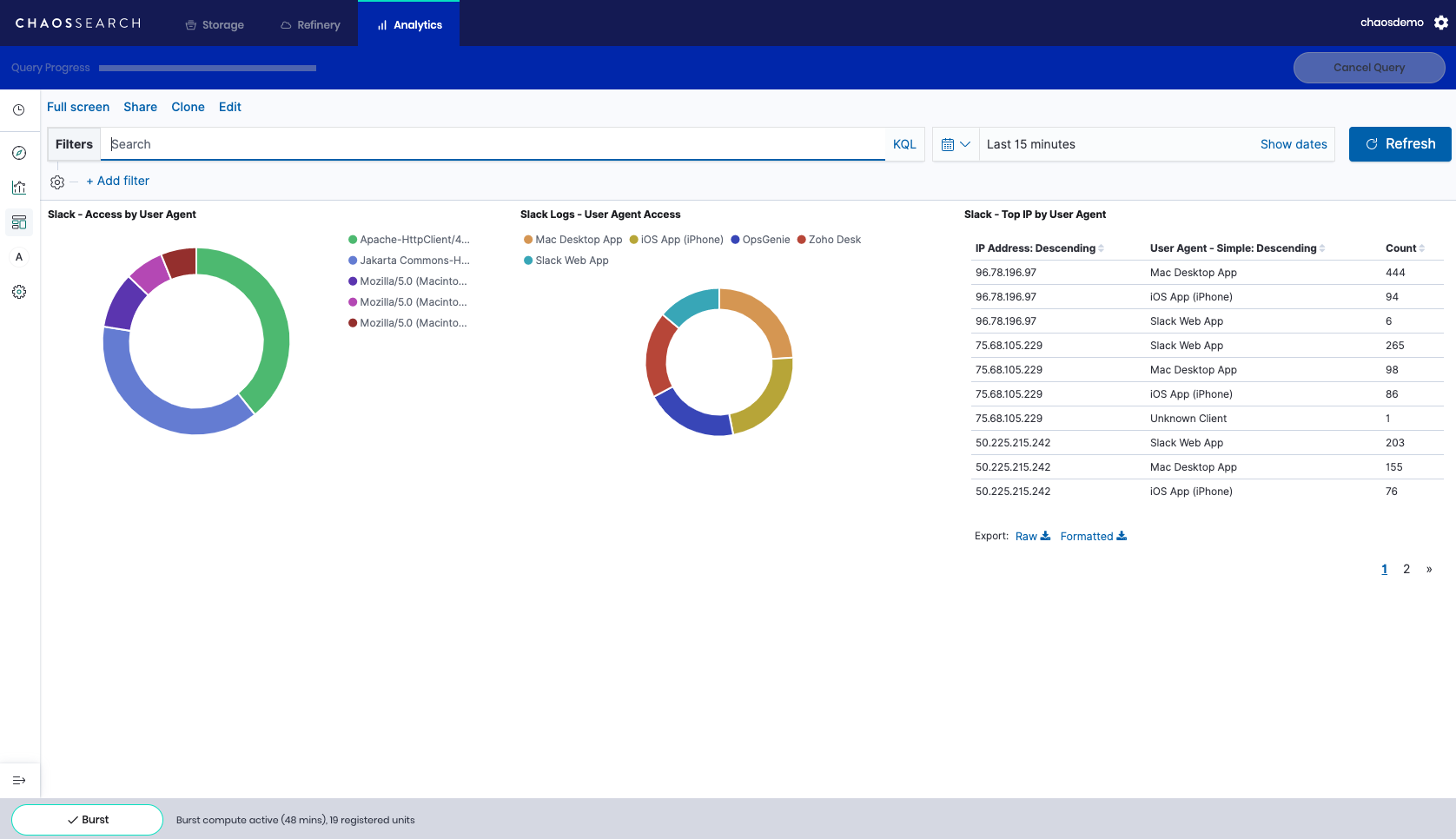Screen dimensions: 1456x839
Task: Open filter options gear icon
Action: tap(57, 182)
